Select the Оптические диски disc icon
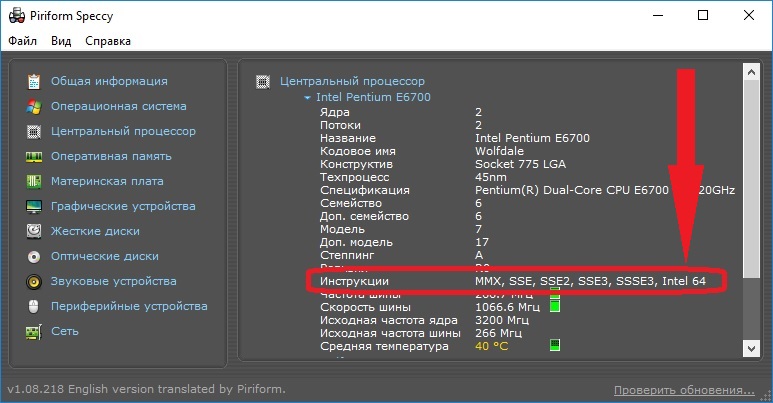Image resolution: width=773 pixels, height=403 pixels. coord(34,256)
